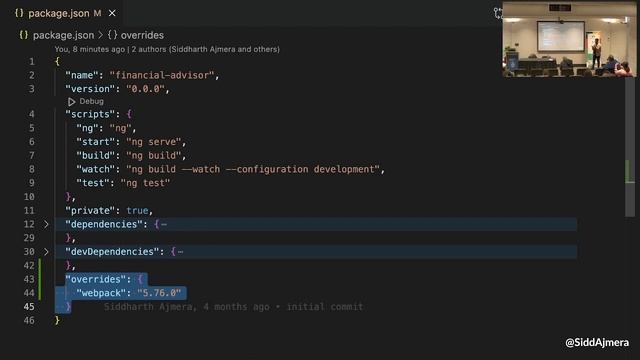Expand the folded devDependencies block
This screenshot has width=640, height=360.
point(46,252)
